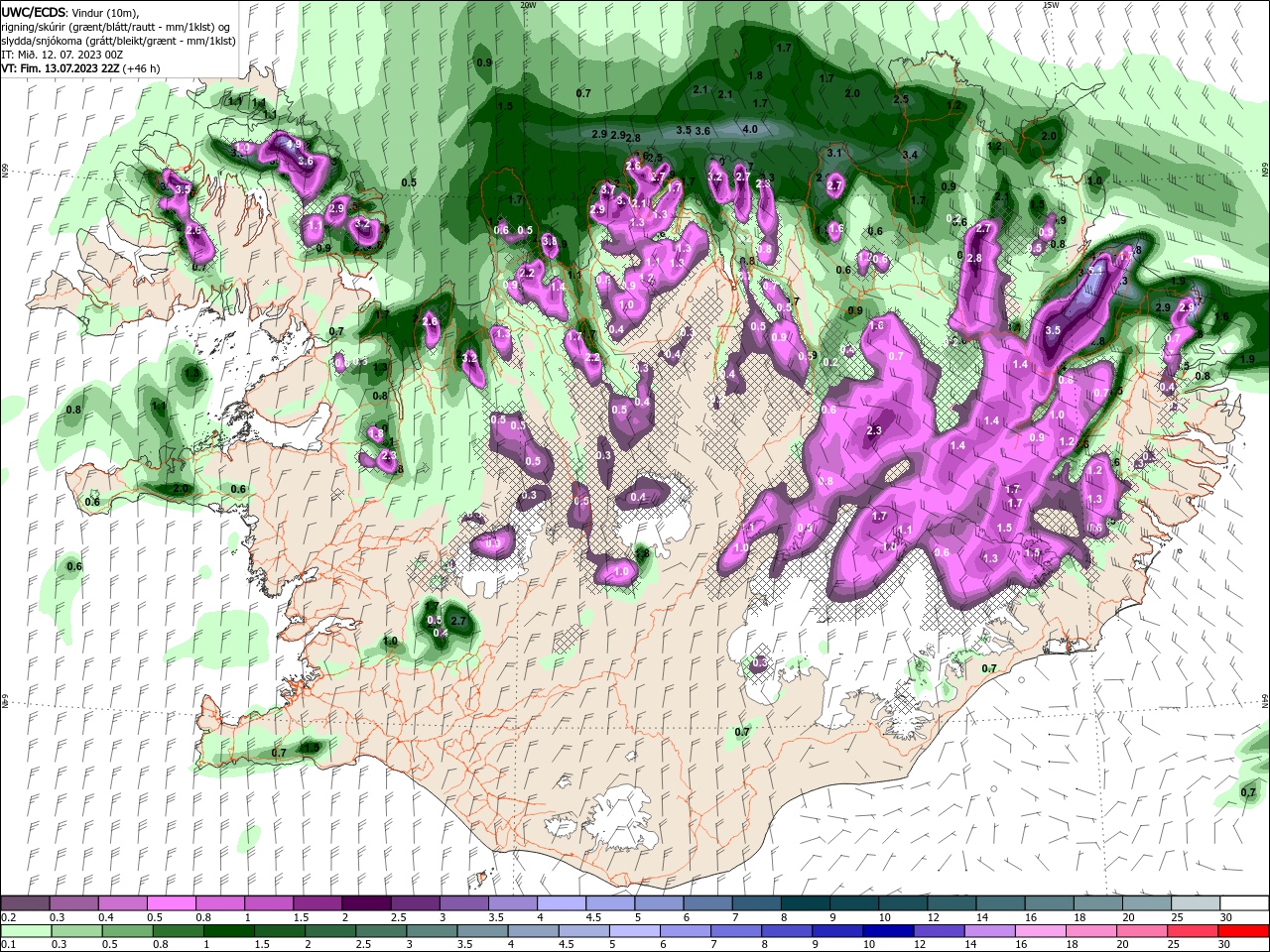This screenshot has width=1270, height=952.
Task: Select the darkest purple 2–2.5 snow legend swatch
Action: coord(366,903)
